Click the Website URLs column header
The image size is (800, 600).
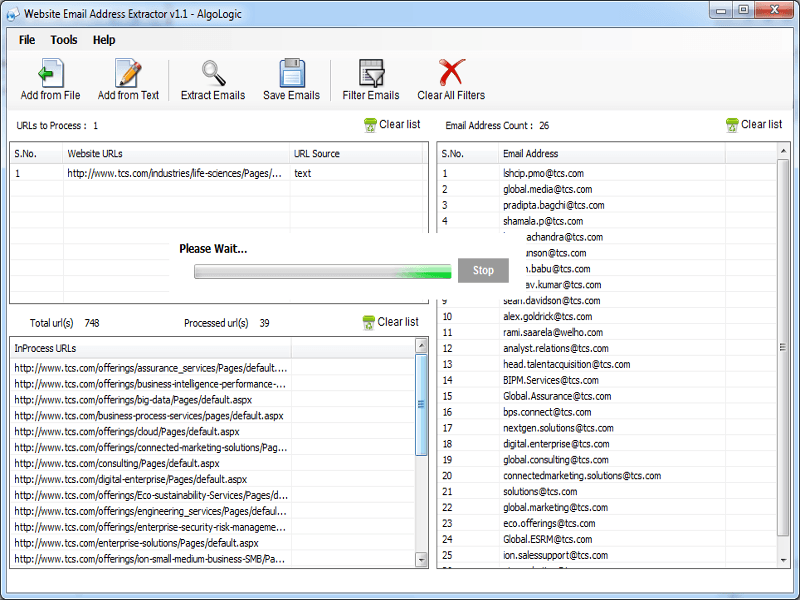pyautogui.click(x=175, y=154)
